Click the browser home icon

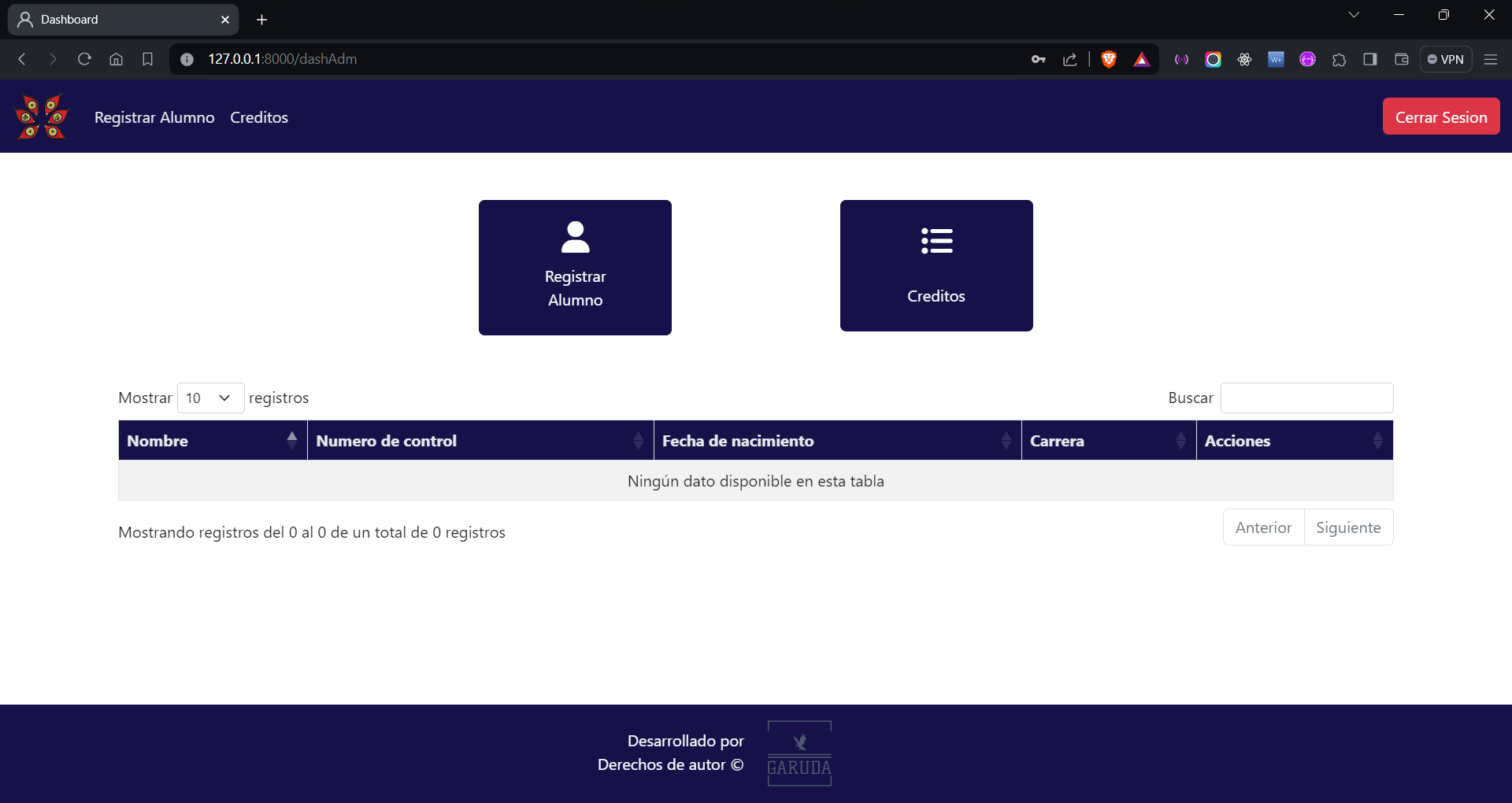[116, 59]
